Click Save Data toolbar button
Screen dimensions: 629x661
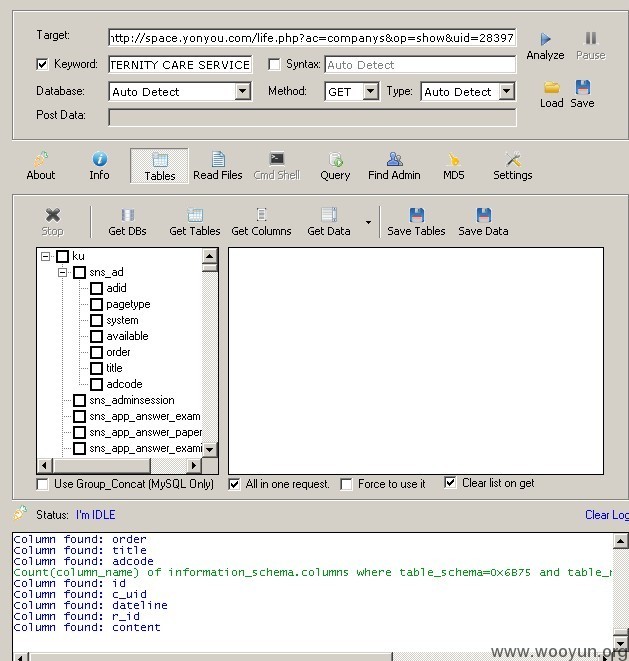tap(484, 222)
